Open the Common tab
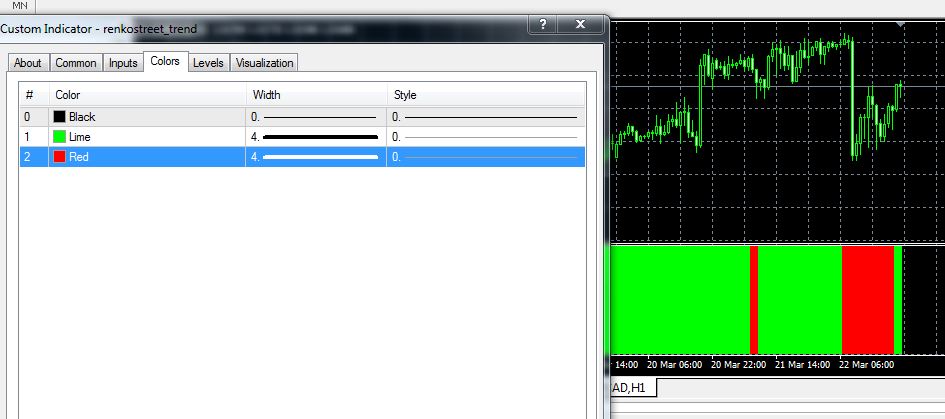Image resolution: width=945 pixels, height=419 pixels. (x=76, y=63)
